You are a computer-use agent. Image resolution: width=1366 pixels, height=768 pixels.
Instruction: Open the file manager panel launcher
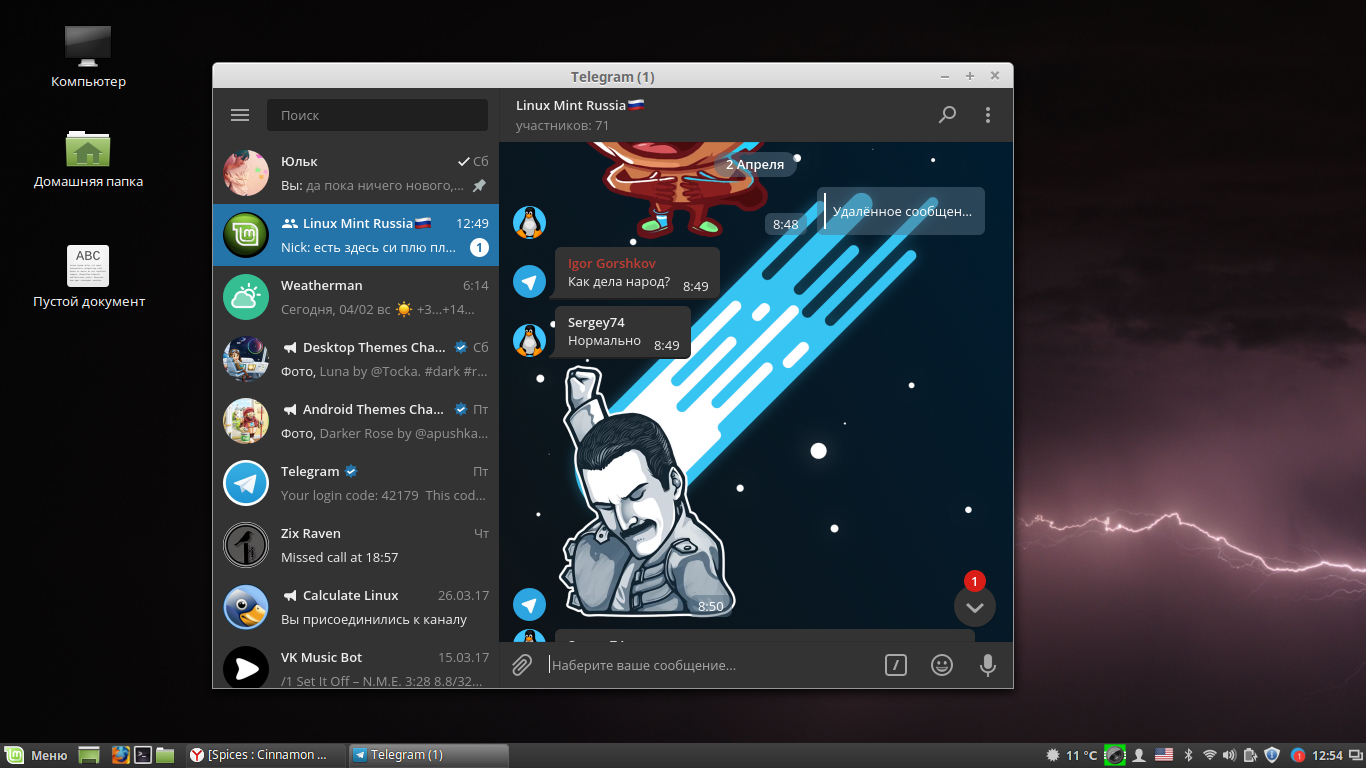point(165,755)
